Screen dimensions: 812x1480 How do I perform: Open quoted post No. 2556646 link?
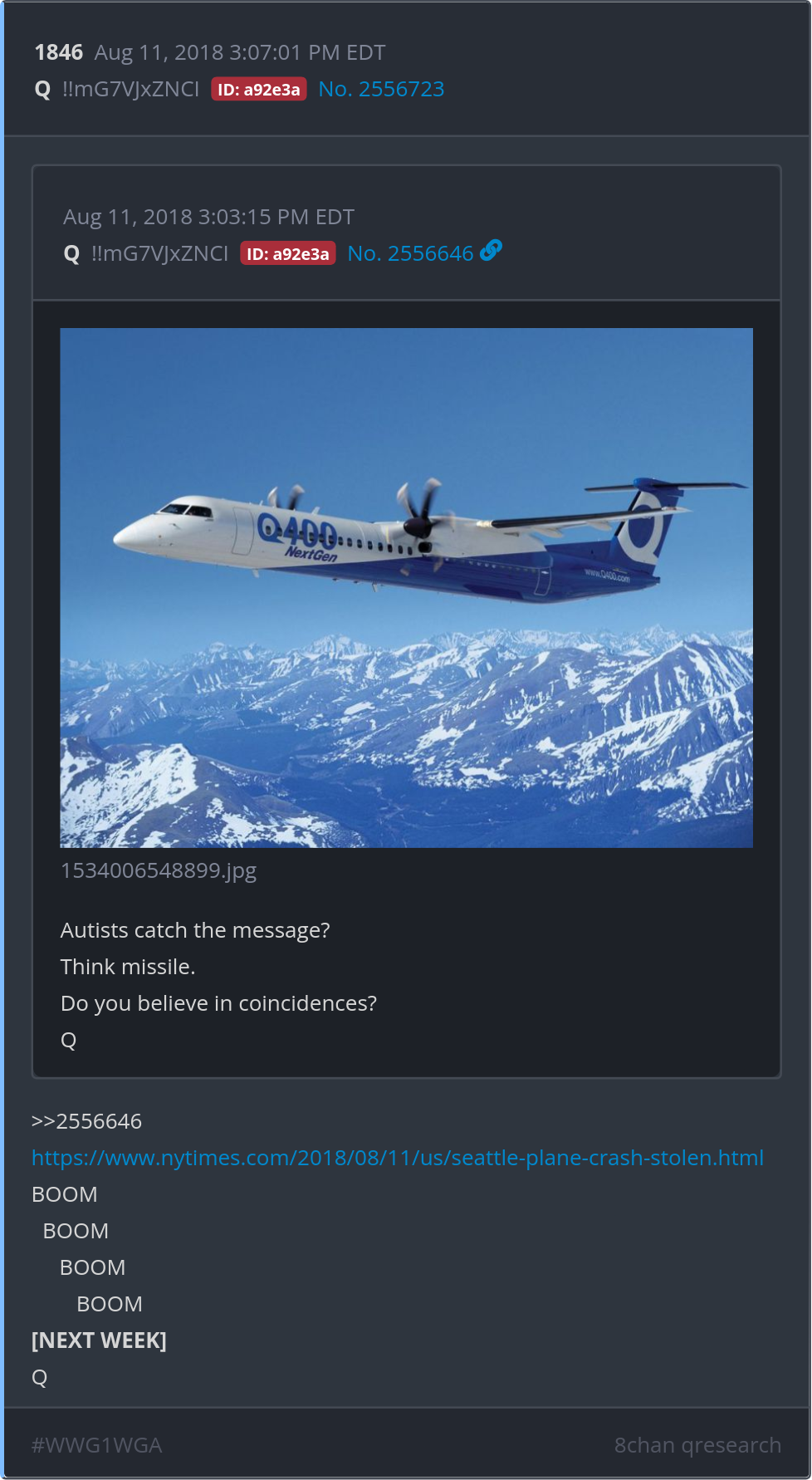[410, 253]
